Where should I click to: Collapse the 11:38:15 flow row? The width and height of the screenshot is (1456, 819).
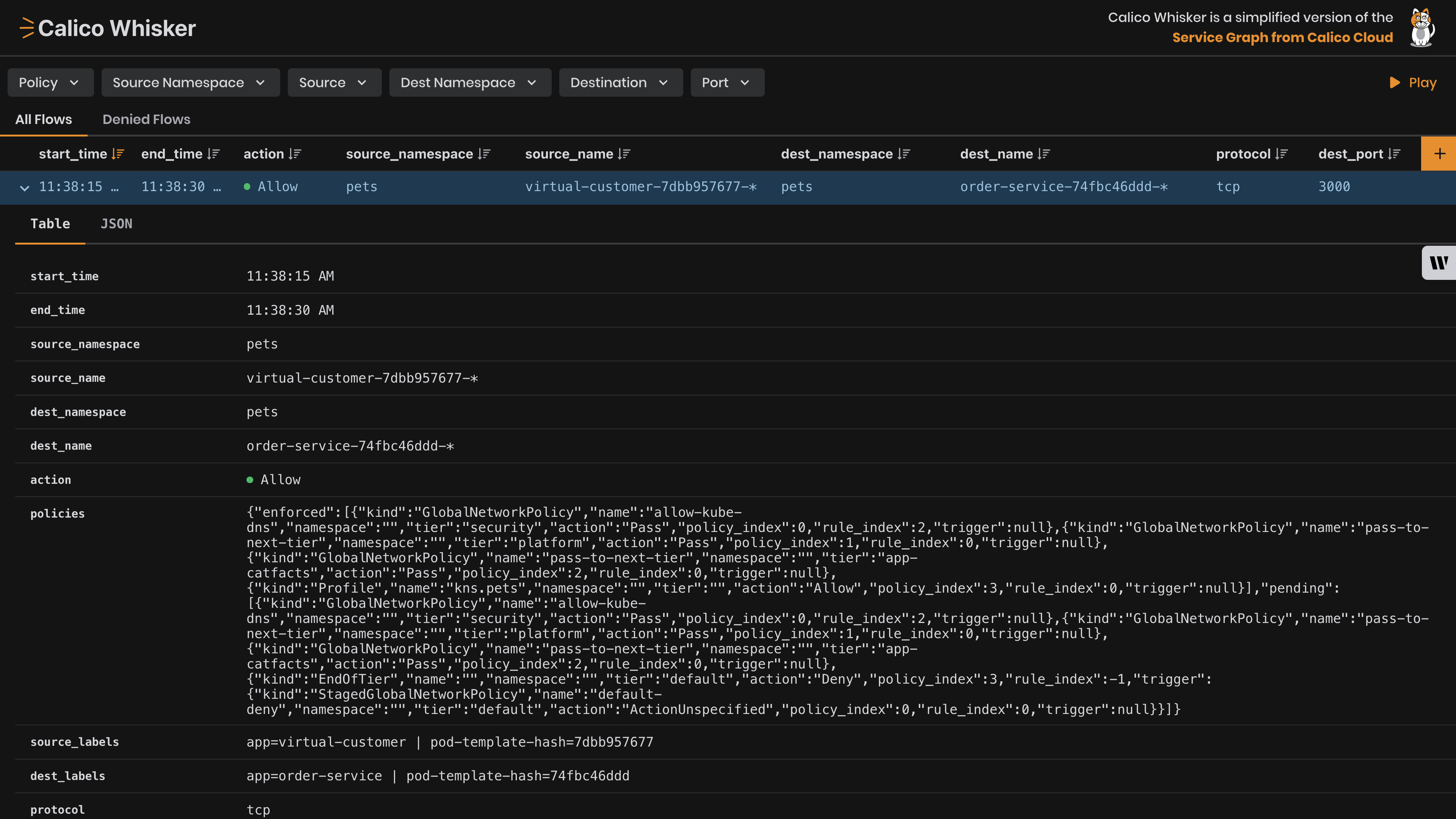(x=24, y=188)
